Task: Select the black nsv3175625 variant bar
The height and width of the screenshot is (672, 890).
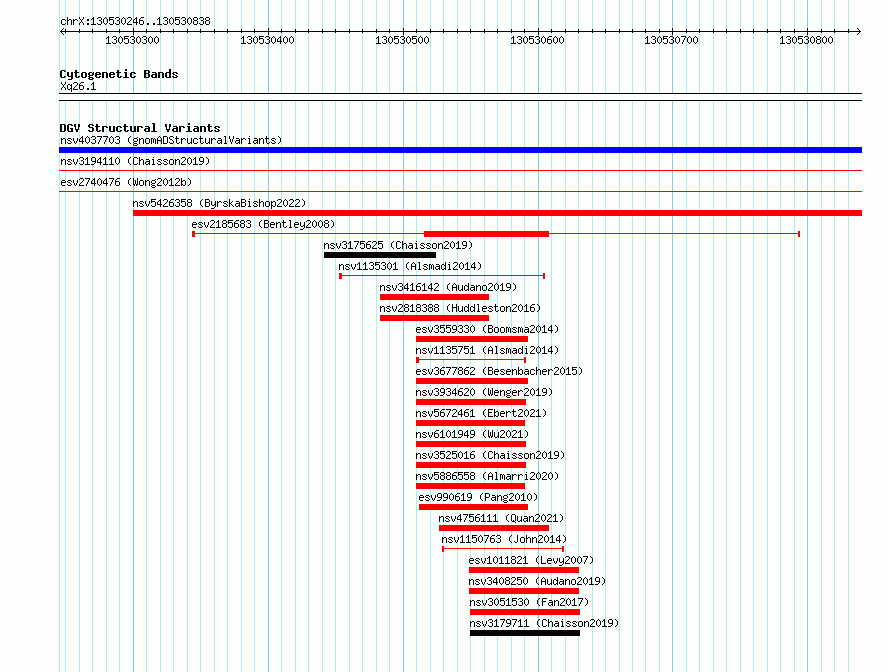Action: click(380, 255)
